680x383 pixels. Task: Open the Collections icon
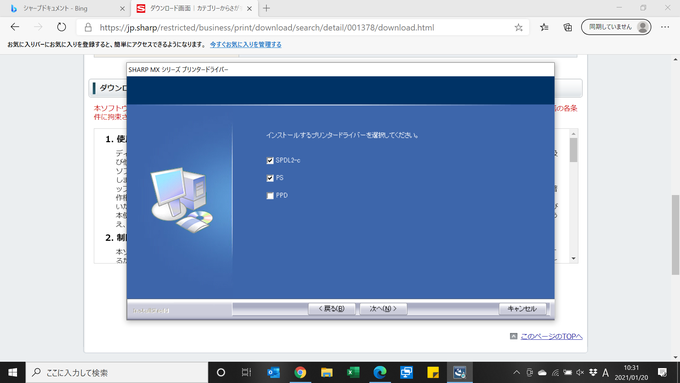coord(568,27)
